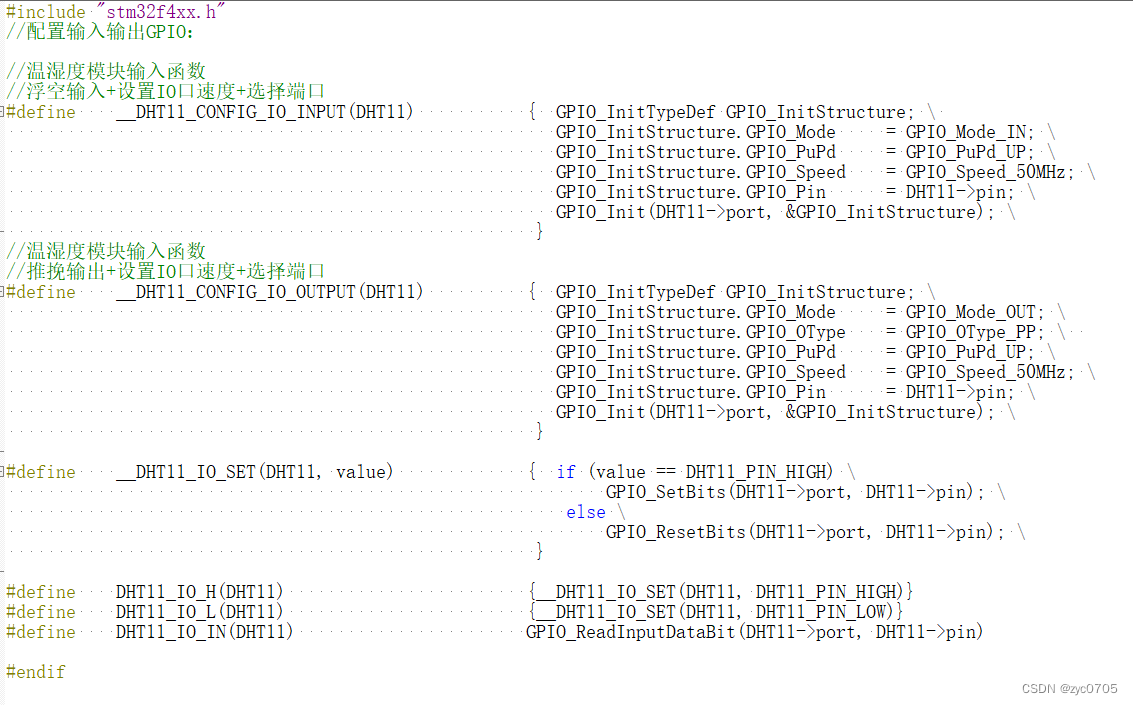This screenshot has height=705, width=1133.
Task: Click the GPIO_ReadInputDataBit function call
Action: pyautogui.click(x=630, y=632)
